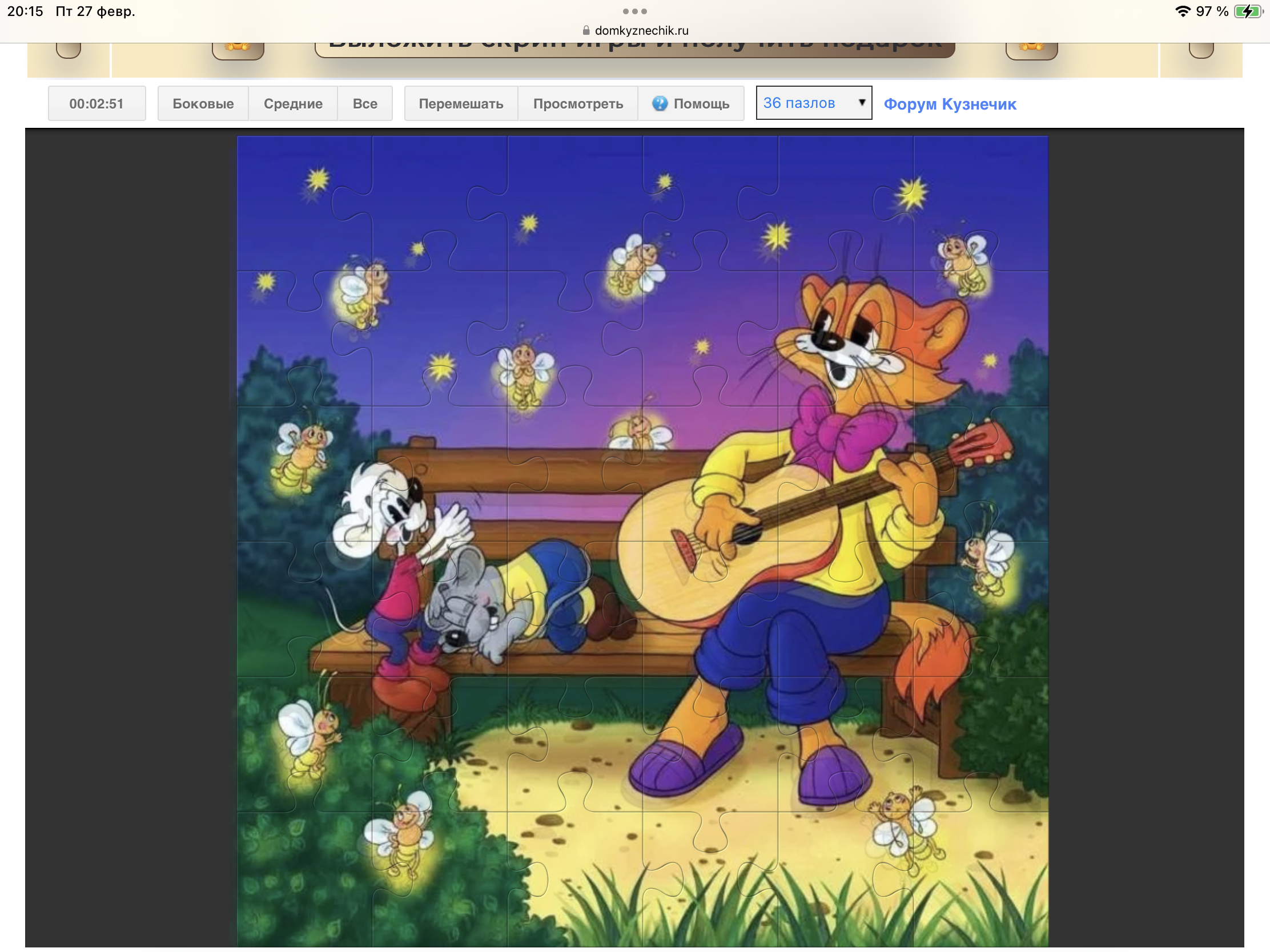Click the right orange icon button in banner

(x=1031, y=49)
